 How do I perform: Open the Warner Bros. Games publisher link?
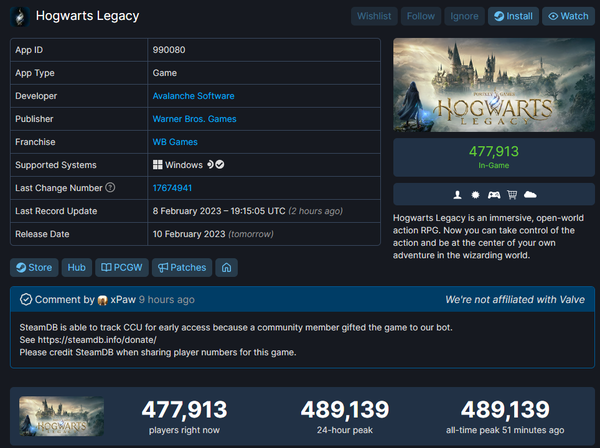[x=194, y=119]
